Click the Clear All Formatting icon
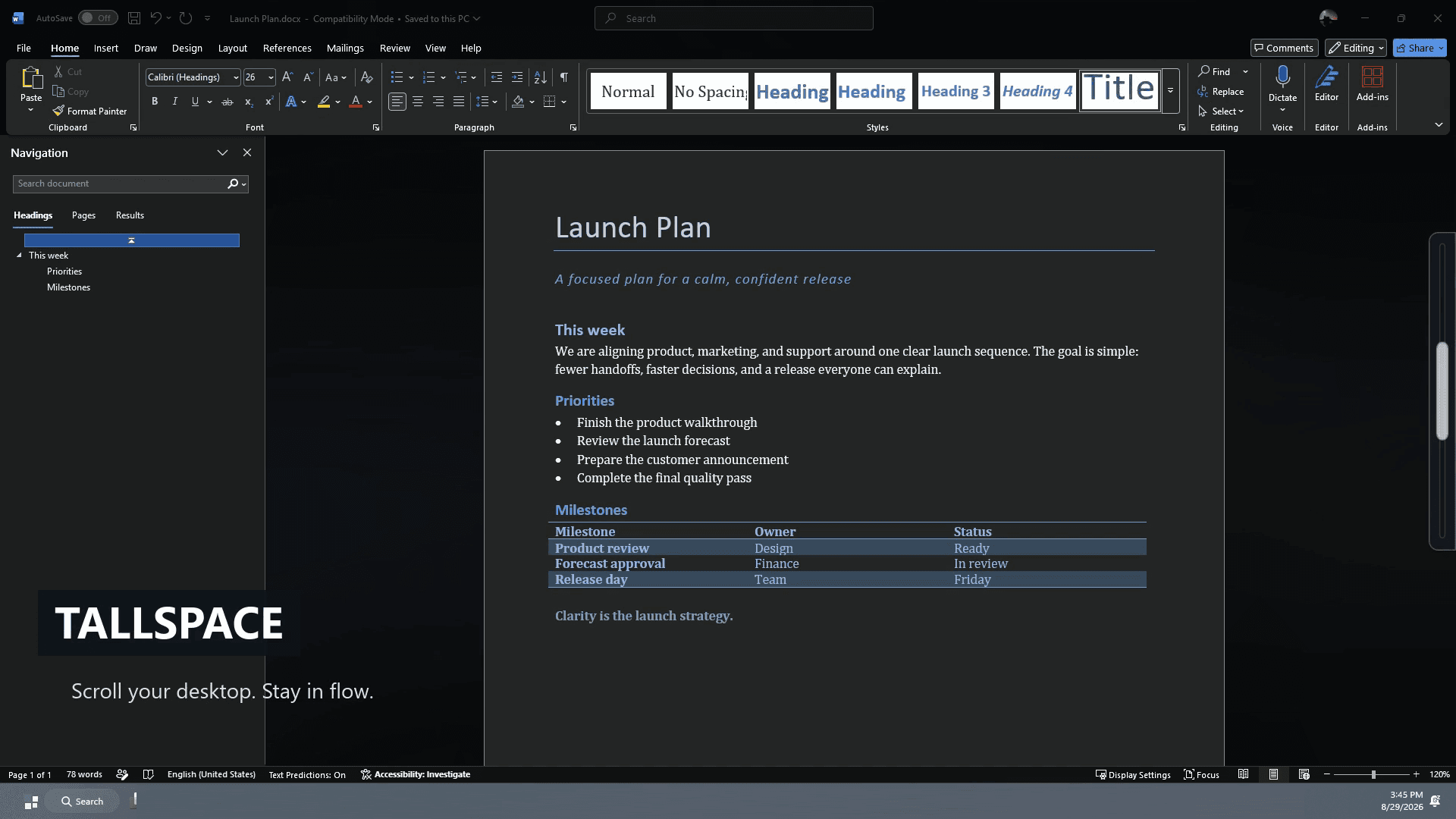 [366, 77]
